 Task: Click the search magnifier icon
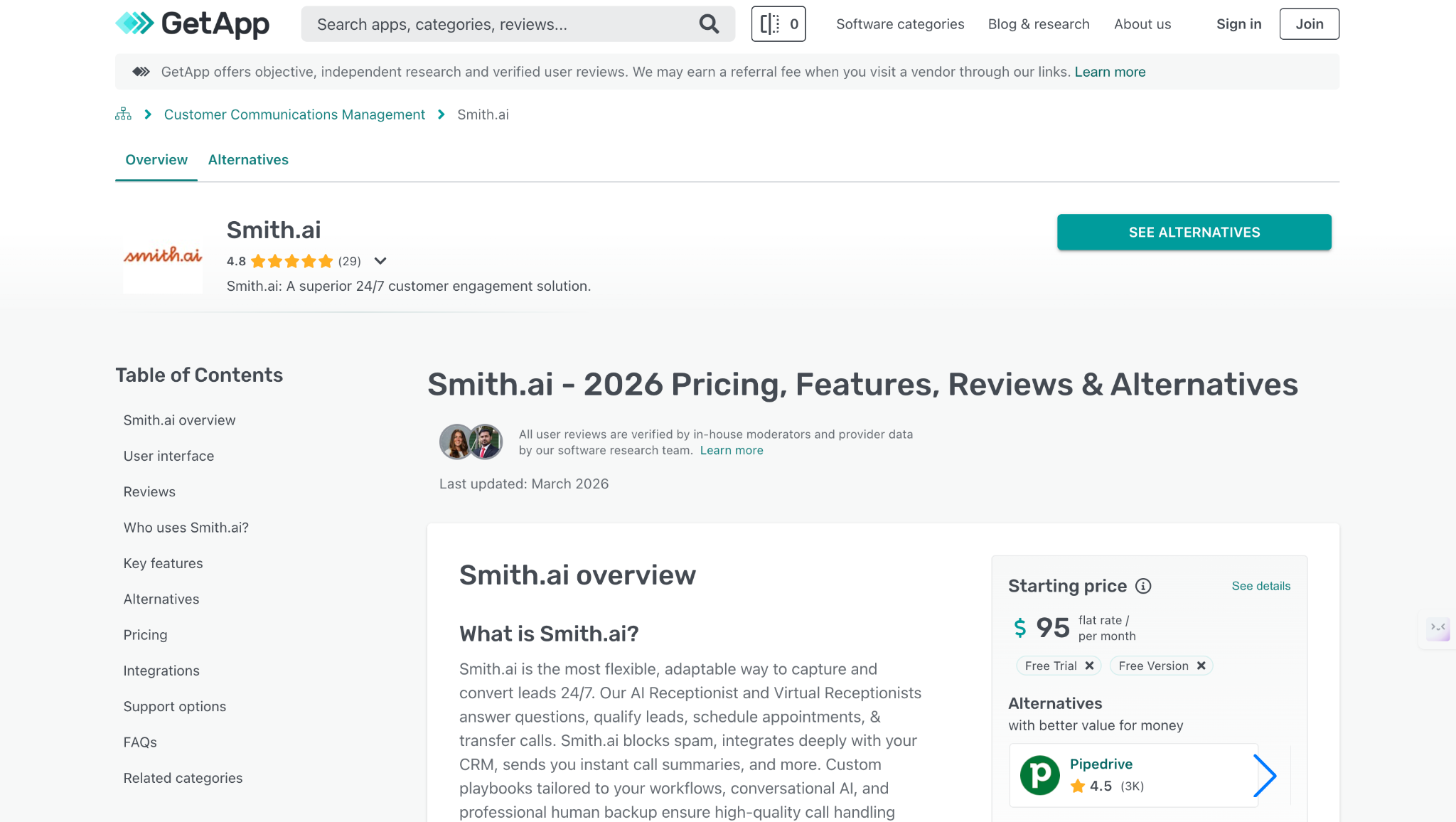point(709,24)
